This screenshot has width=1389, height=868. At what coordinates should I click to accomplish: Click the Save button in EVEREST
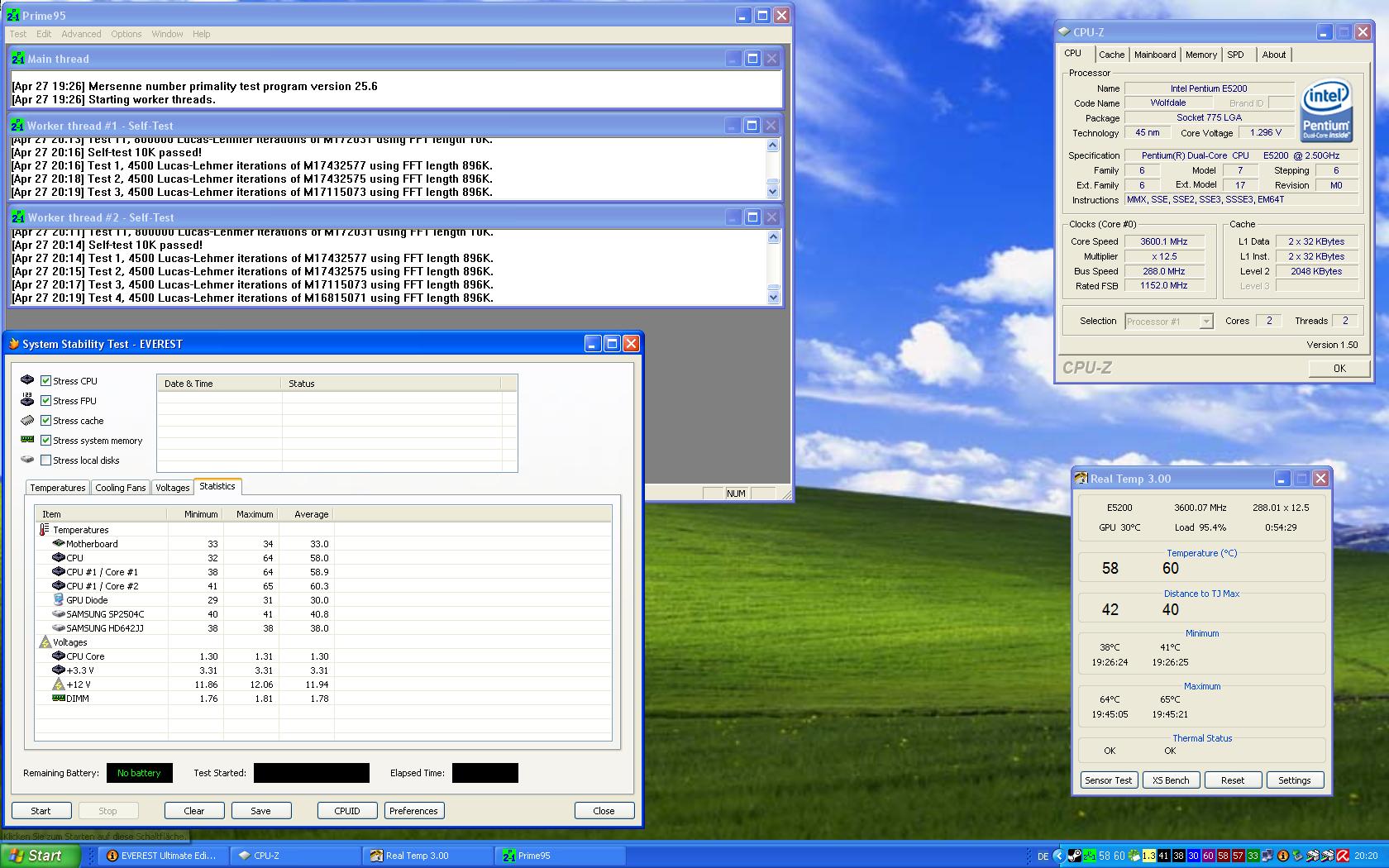(261, 811)
